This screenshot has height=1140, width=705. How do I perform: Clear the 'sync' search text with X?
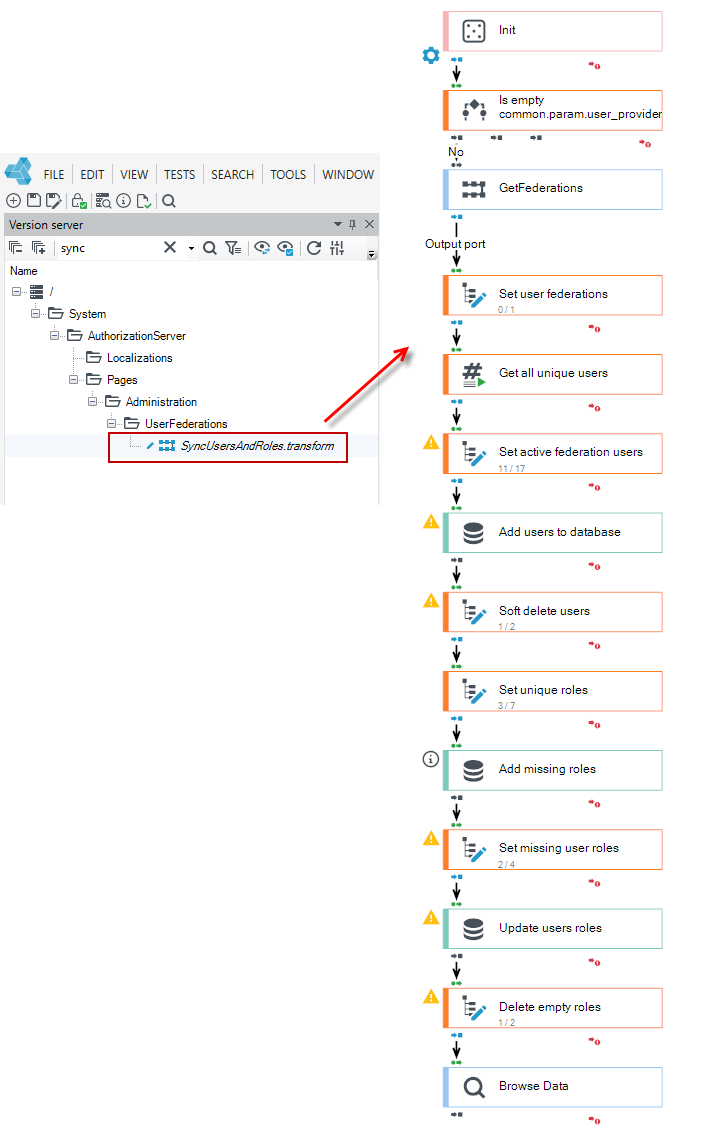pos(170,247)
